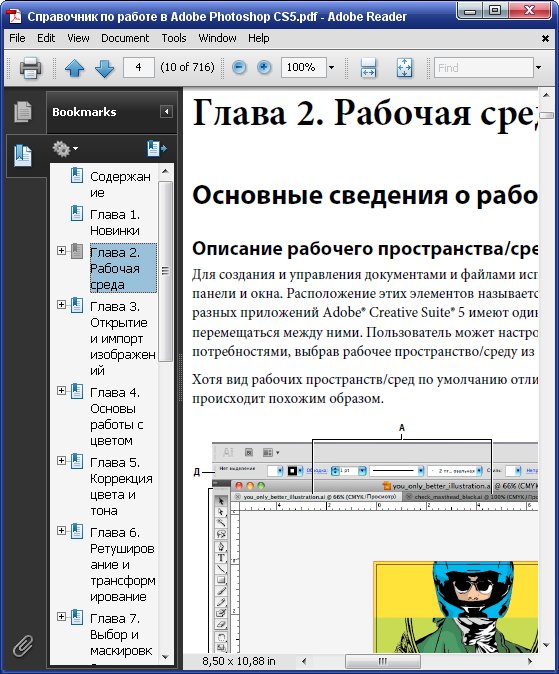Image resolution: width=559 pixels, height=674 pixels.
Task: Click bookmark icon next to Содержание
Action: (x=77, y=175)
